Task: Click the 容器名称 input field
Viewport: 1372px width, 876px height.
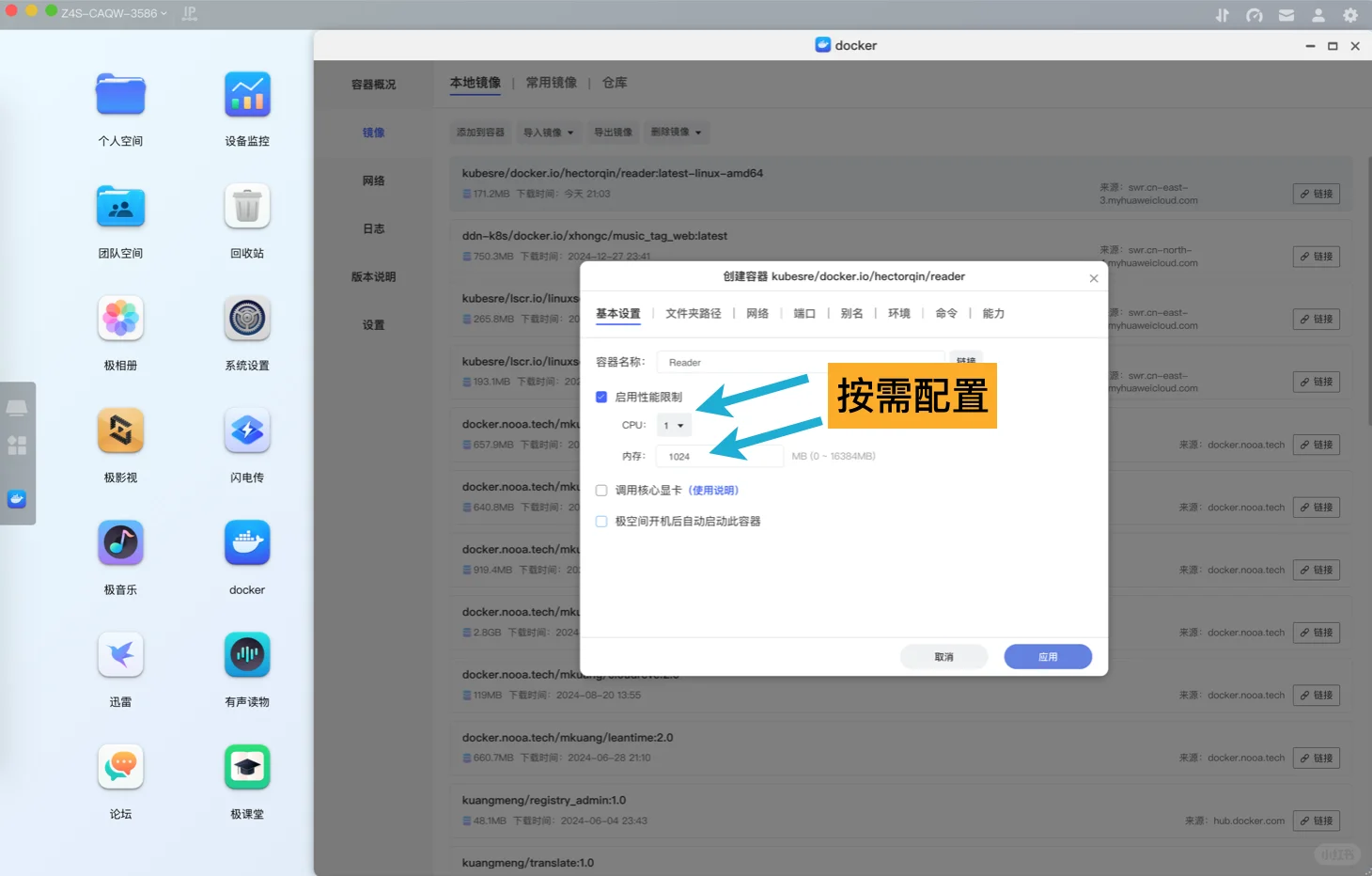Action: pyautogui.click(x=801, y=362)
